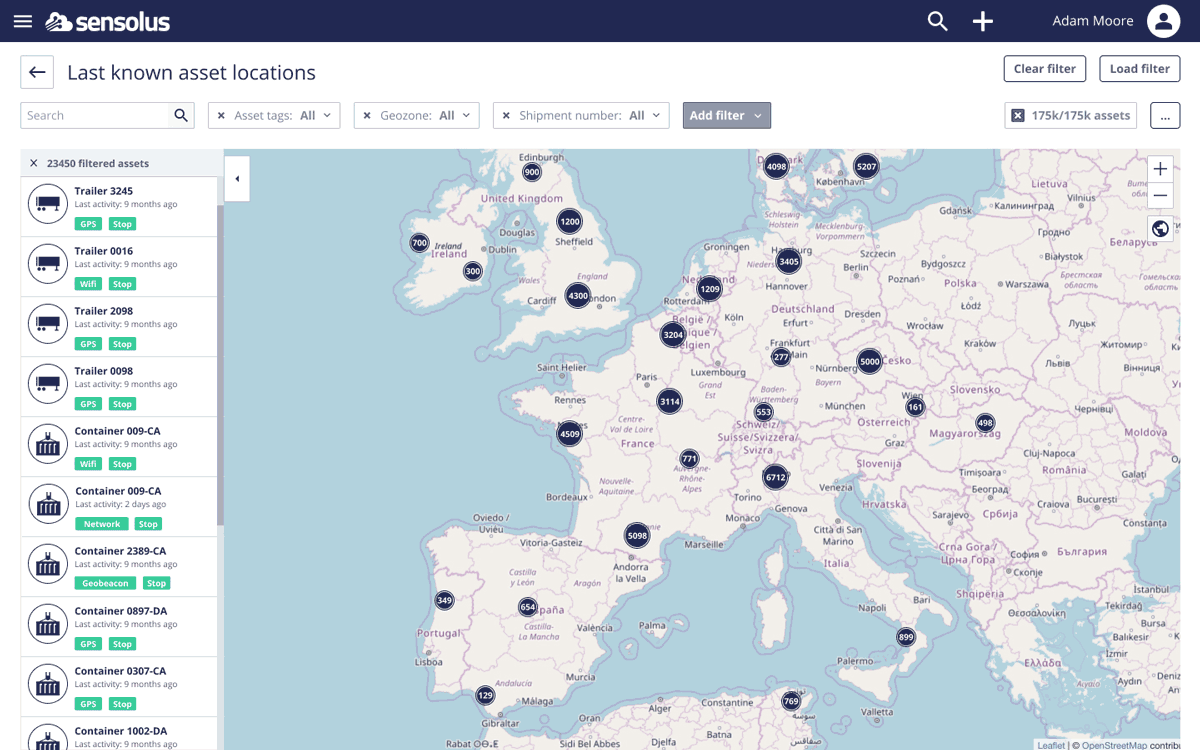Select the 5098 cluster marker on map
The width and height of the screenshot is (1200, 750).
637,536
